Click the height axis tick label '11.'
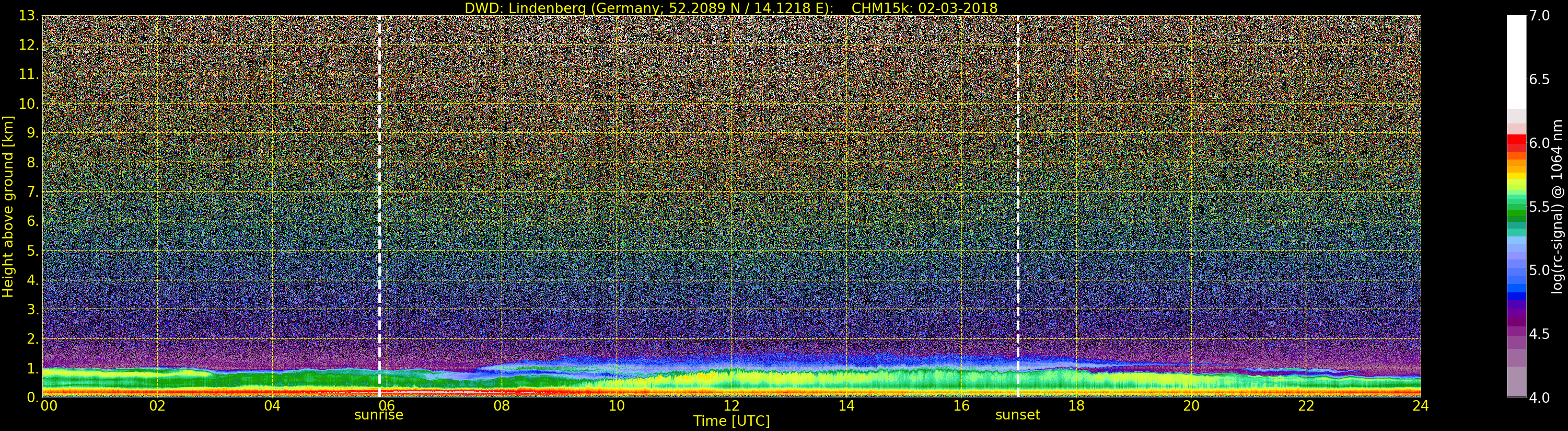1568x431 pixels. (x=29, y=74)
